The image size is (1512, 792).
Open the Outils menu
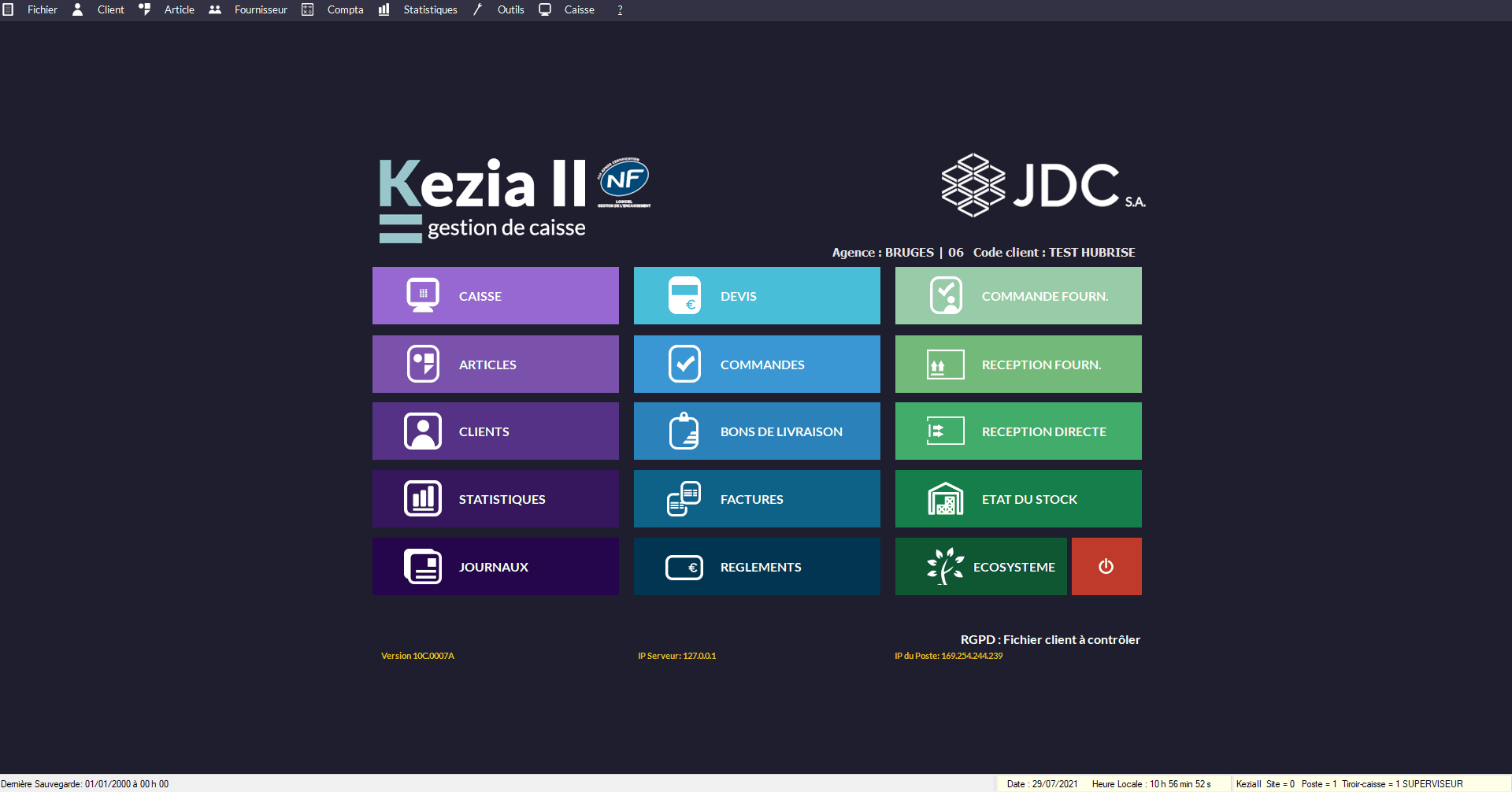[x=511, y=9]
